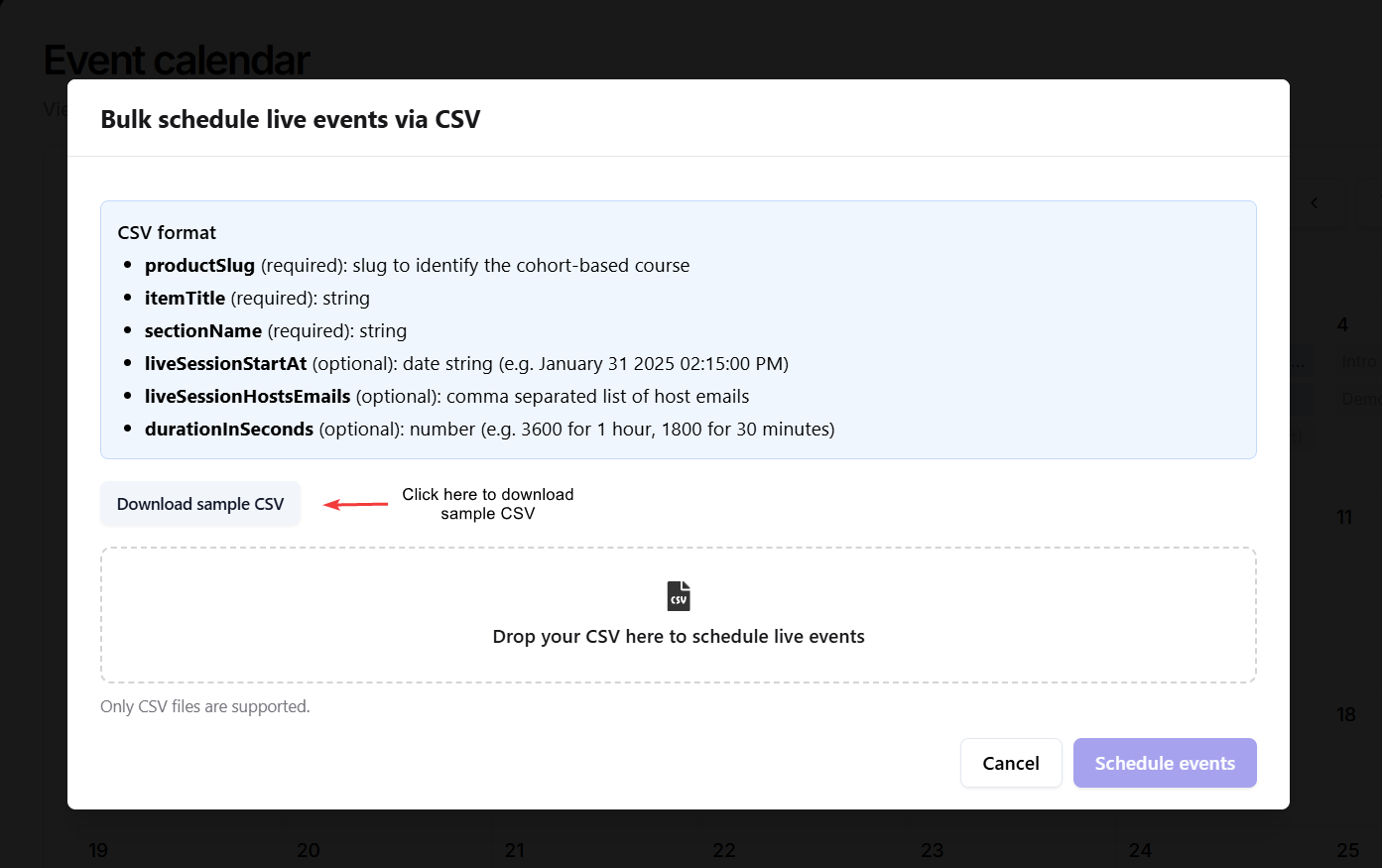
Task: Pick day 22 in the calendar grid
Action: pyautogui.click(x=724, y=850)
